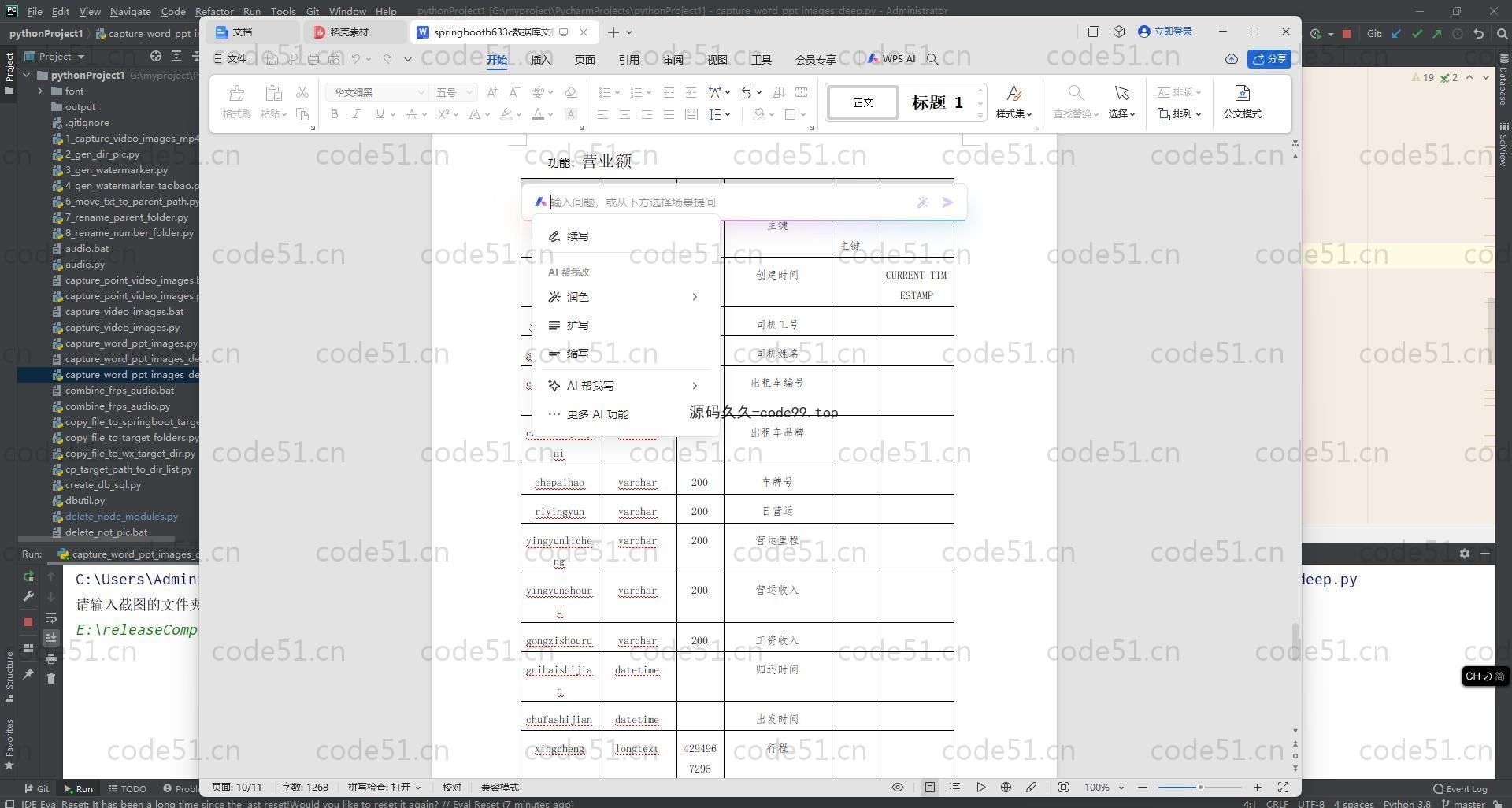The width and height of the screenshot is (1512, 808).
Task: Click the text highlight color button
Action: (x=507, y=114)
